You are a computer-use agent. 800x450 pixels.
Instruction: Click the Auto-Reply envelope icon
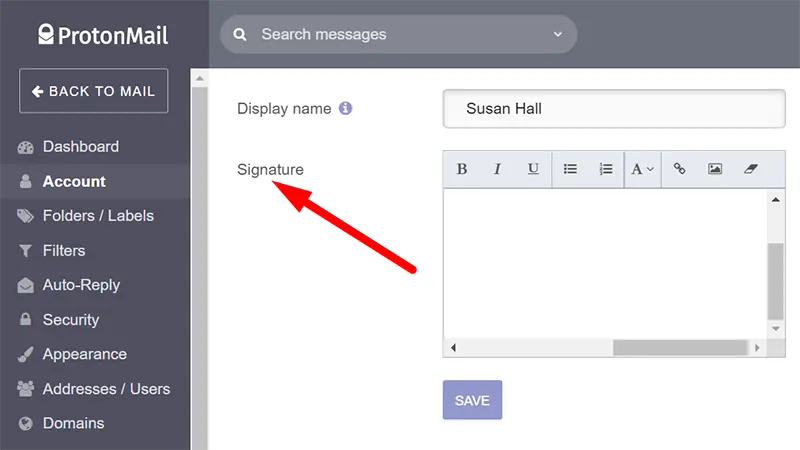pos(26,285)
